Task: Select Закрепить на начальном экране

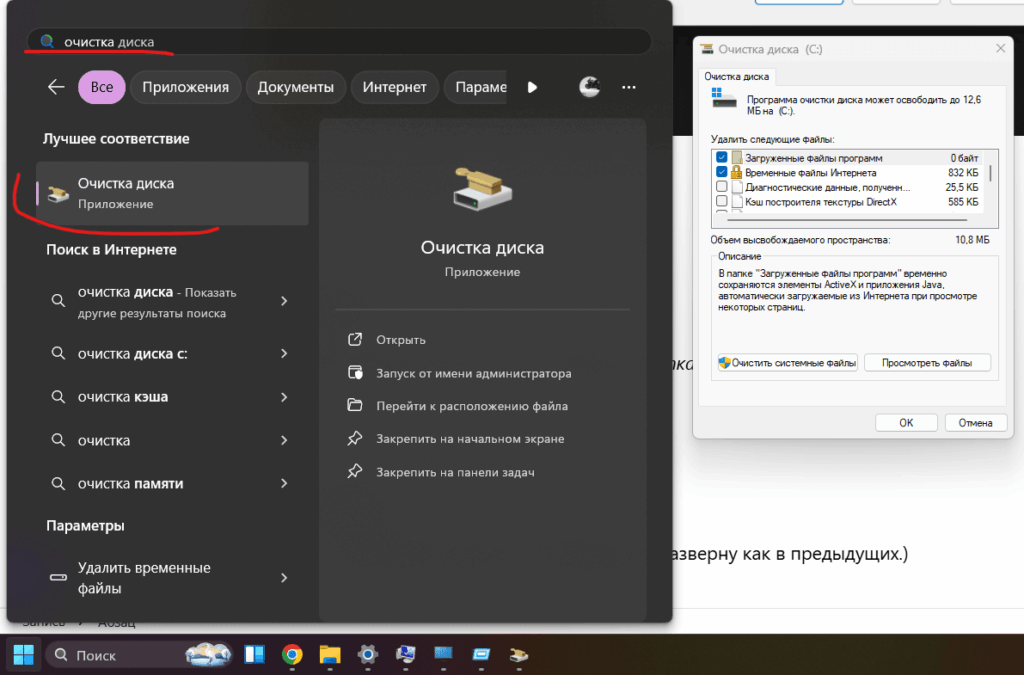Action: [x=470, y=439]
